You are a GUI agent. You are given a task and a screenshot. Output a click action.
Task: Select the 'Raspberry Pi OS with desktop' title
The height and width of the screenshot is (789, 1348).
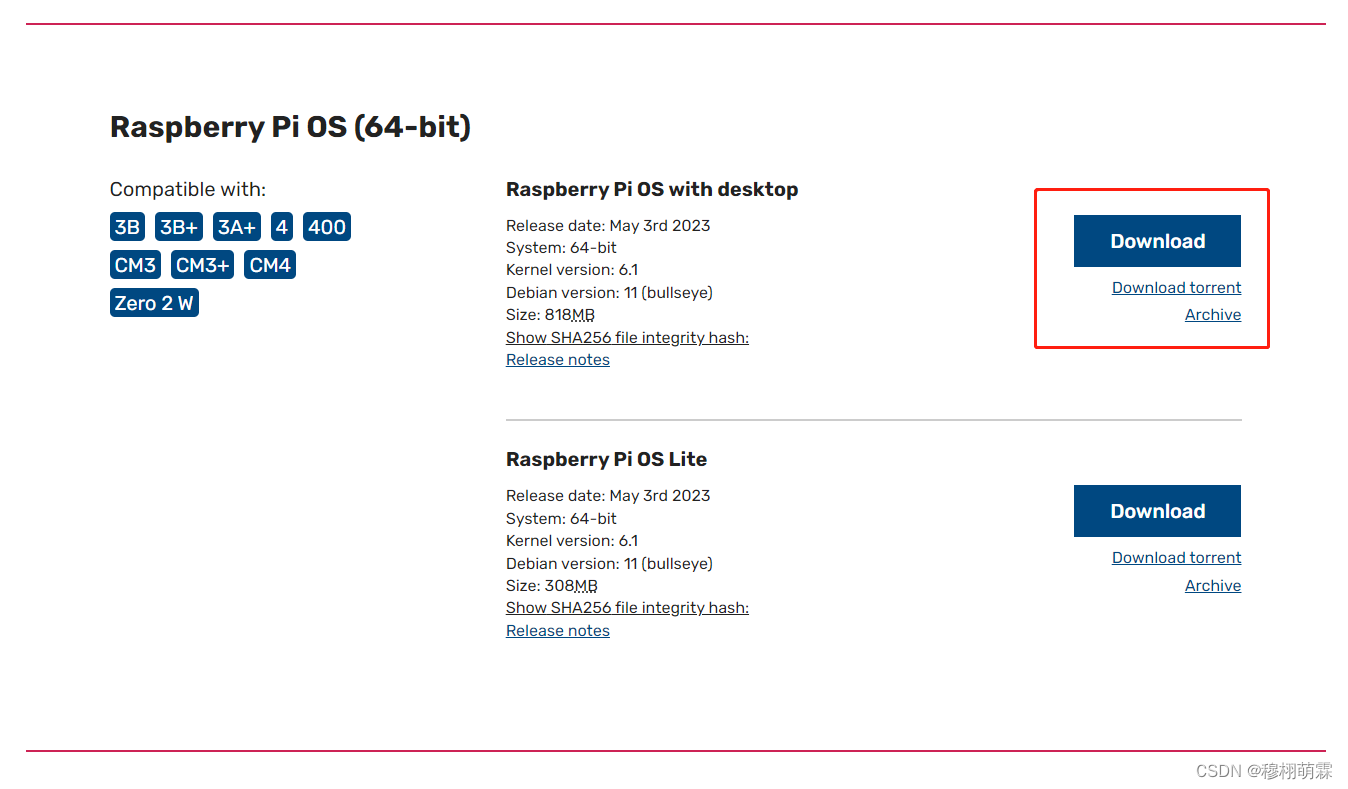tap(652, 189)
